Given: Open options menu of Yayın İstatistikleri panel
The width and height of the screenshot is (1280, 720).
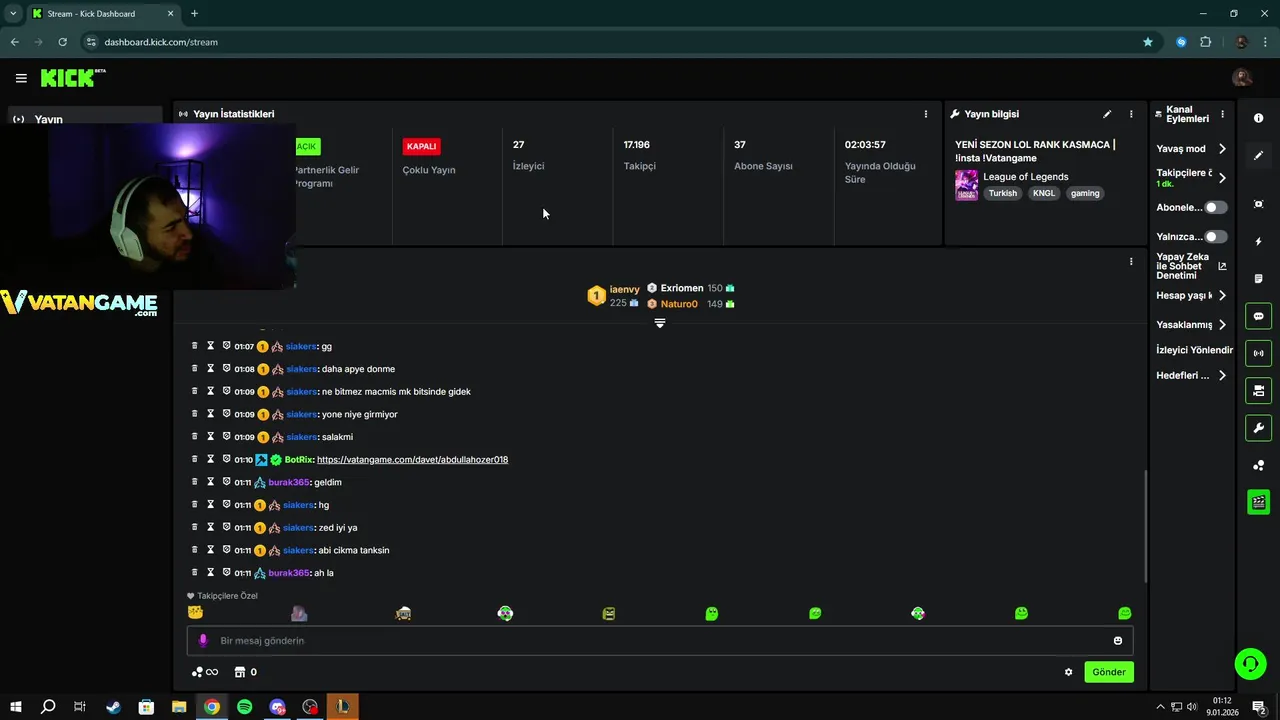Looking at the screenshot, I should [x=926, y=114].
